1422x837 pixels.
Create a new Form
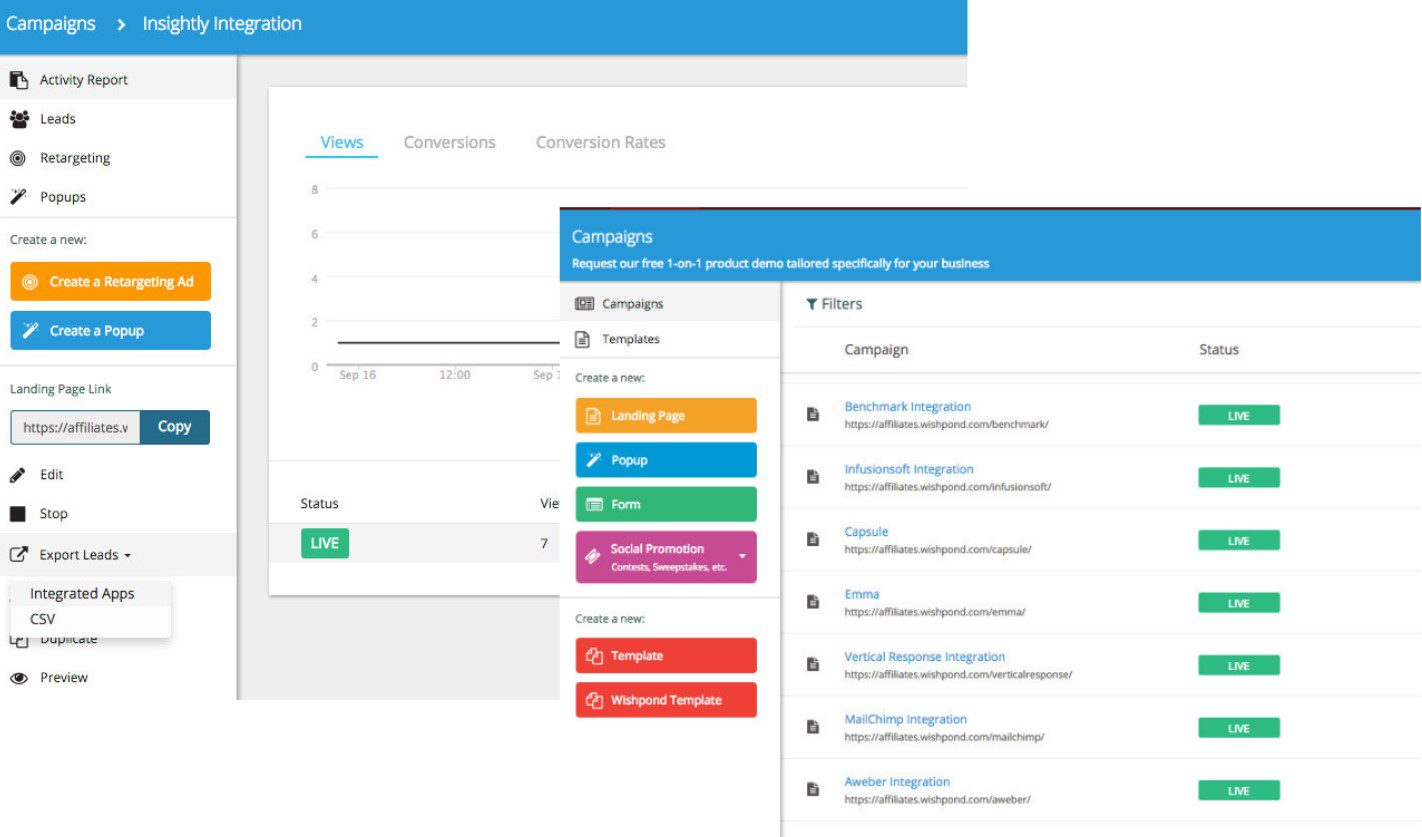(x=666, y=504)
